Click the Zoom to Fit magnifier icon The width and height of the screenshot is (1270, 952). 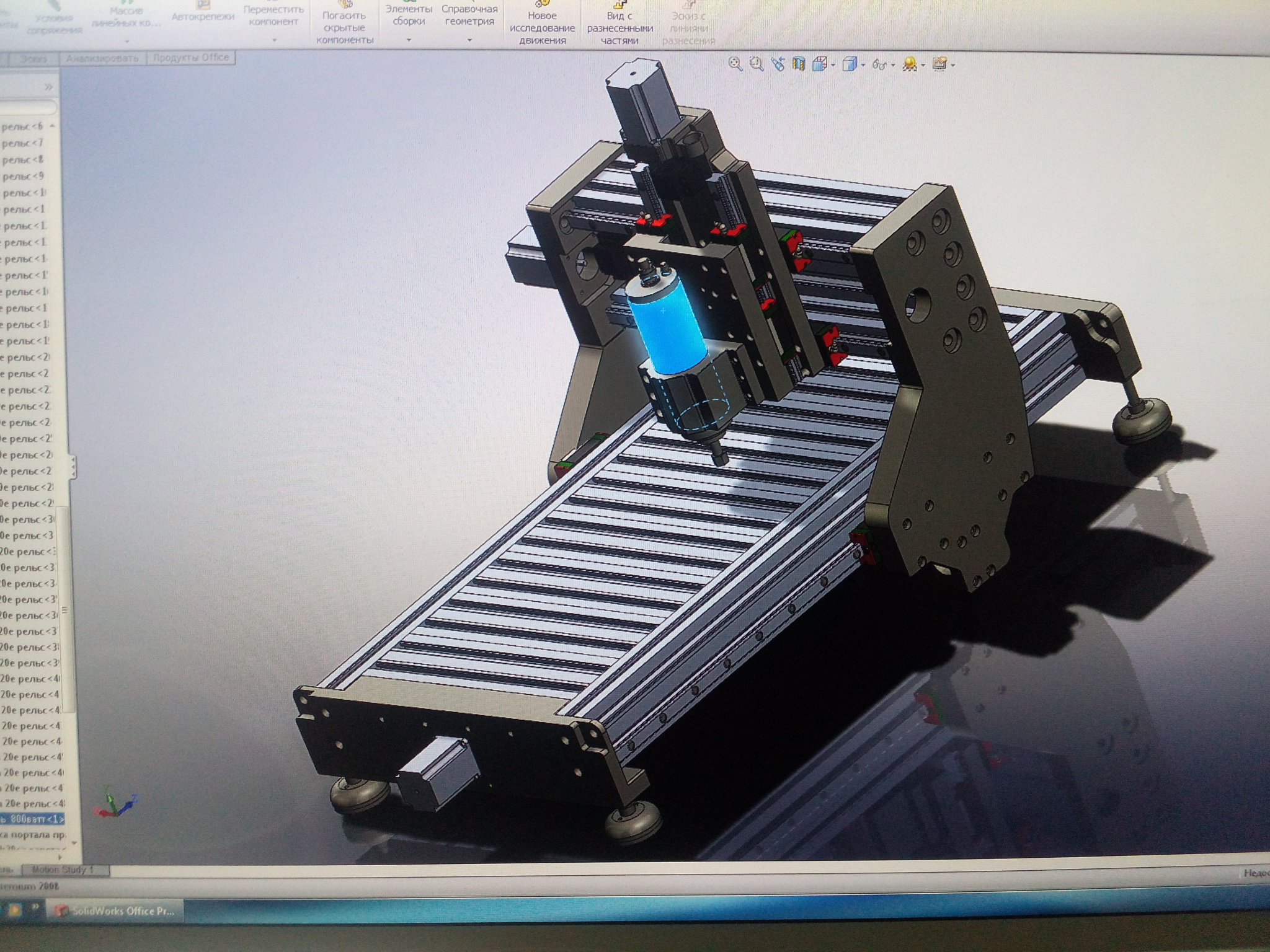(735, 64)
